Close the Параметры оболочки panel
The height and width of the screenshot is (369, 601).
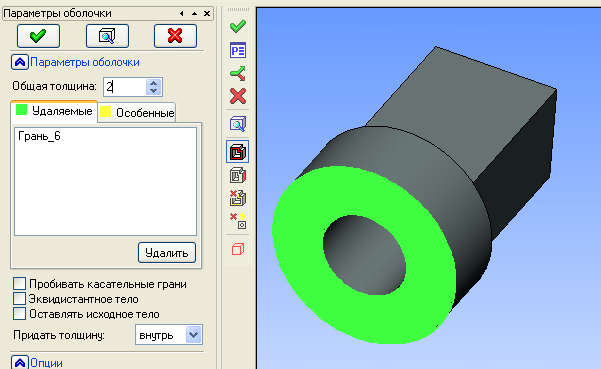tap(207, 13)
